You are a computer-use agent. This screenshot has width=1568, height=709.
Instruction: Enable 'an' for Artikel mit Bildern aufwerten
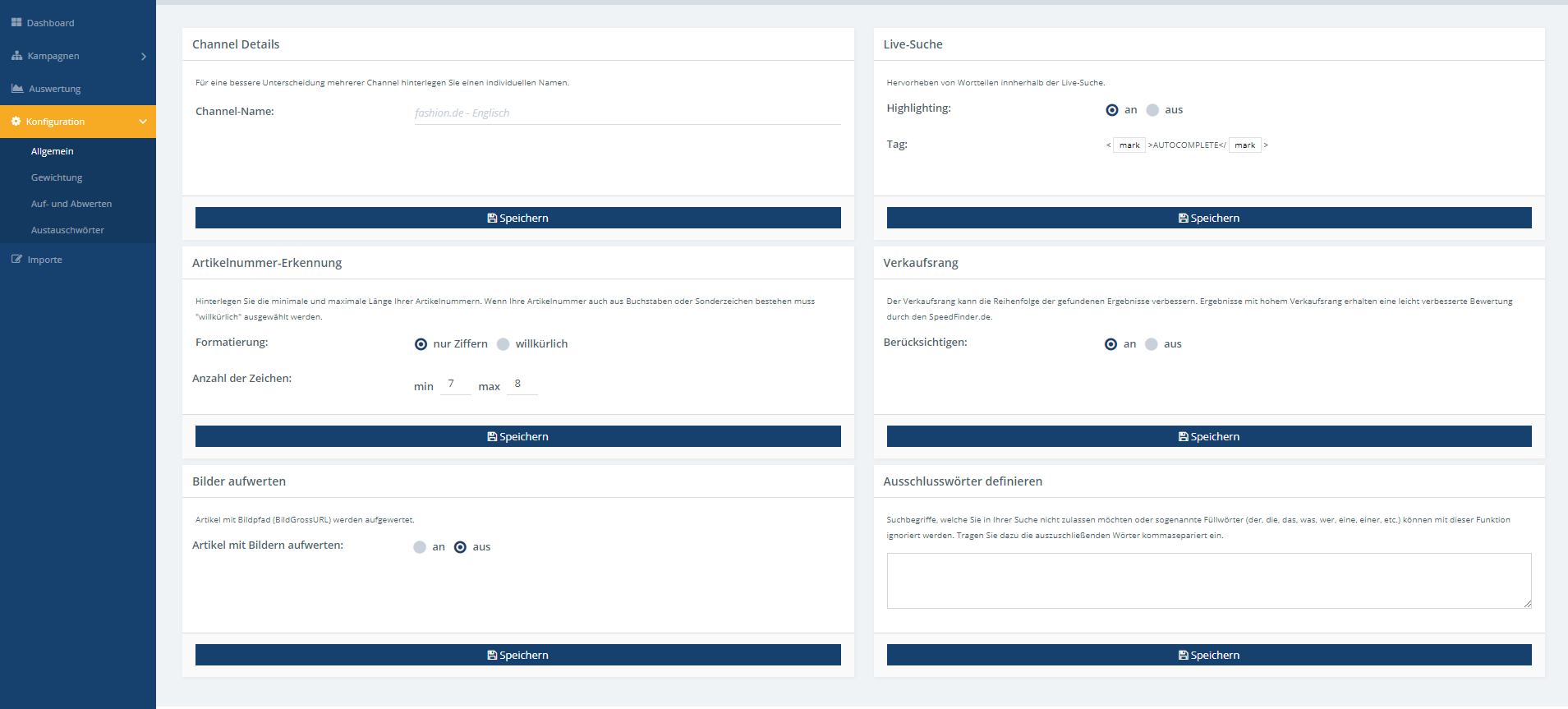click(x=420, y=547)
